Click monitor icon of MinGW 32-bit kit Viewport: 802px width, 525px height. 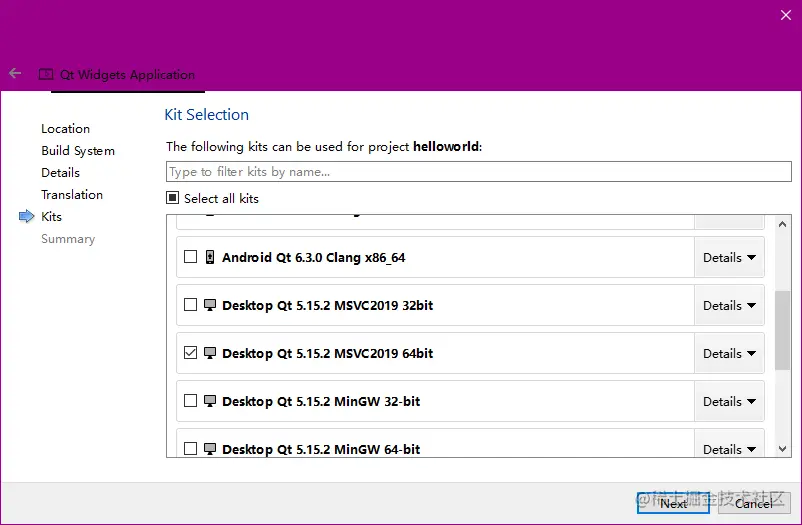click(x=210, y=401)
